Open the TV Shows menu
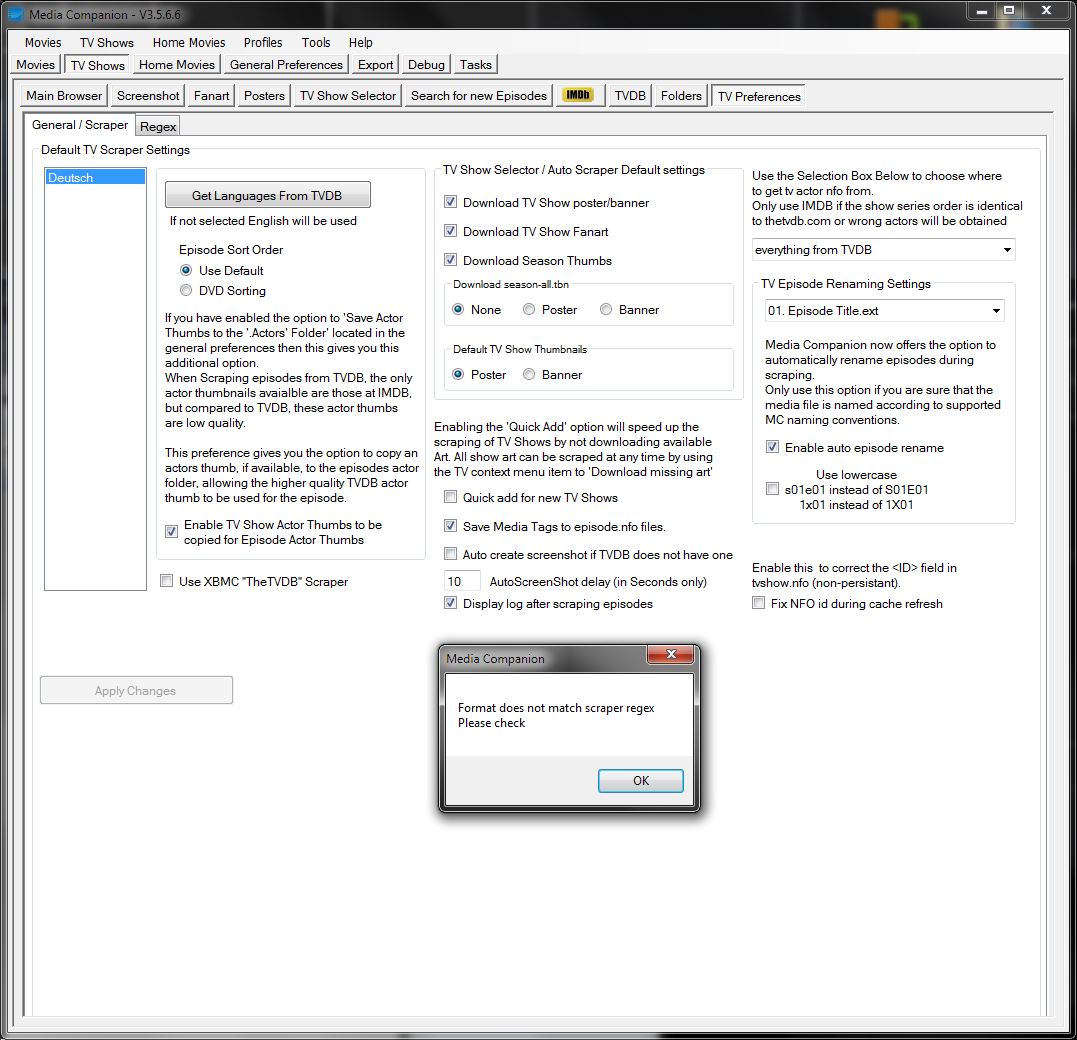 [x=106, y=43]
